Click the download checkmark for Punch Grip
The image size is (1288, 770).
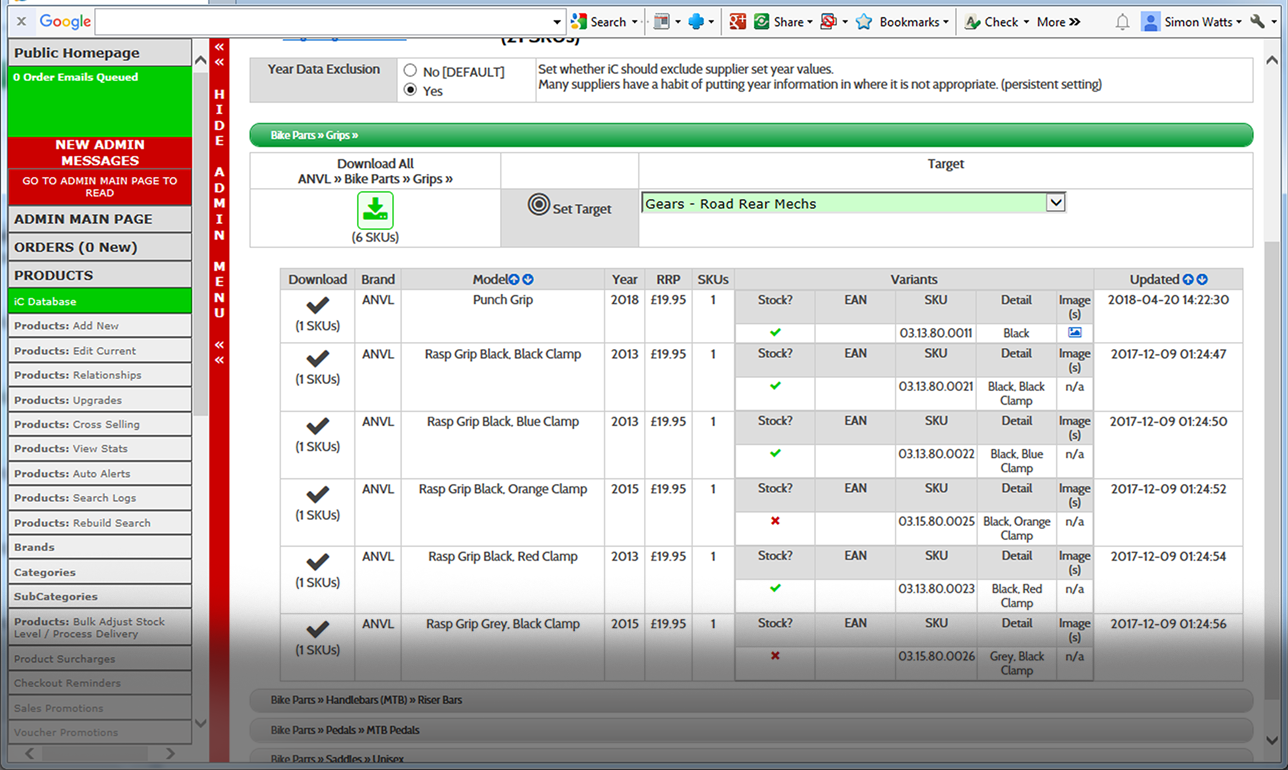[317, 306]
